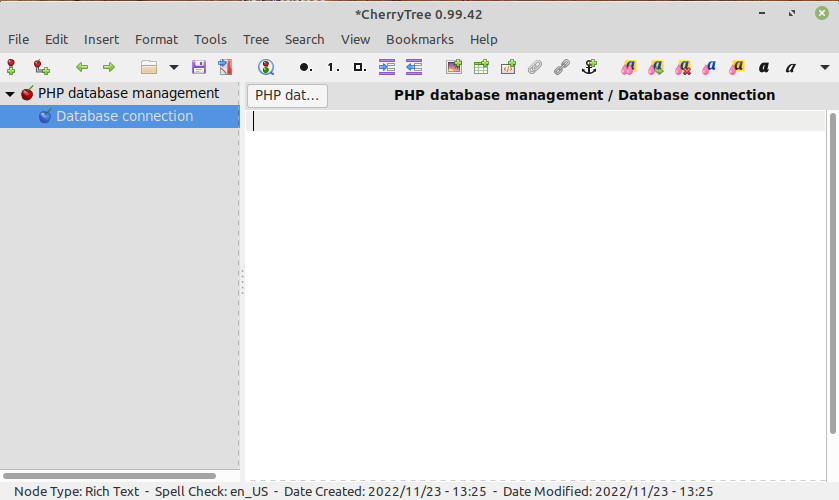This screenshot has width=839, height=500.
Task: Click the add sub node icon
Action: [41, 67]
